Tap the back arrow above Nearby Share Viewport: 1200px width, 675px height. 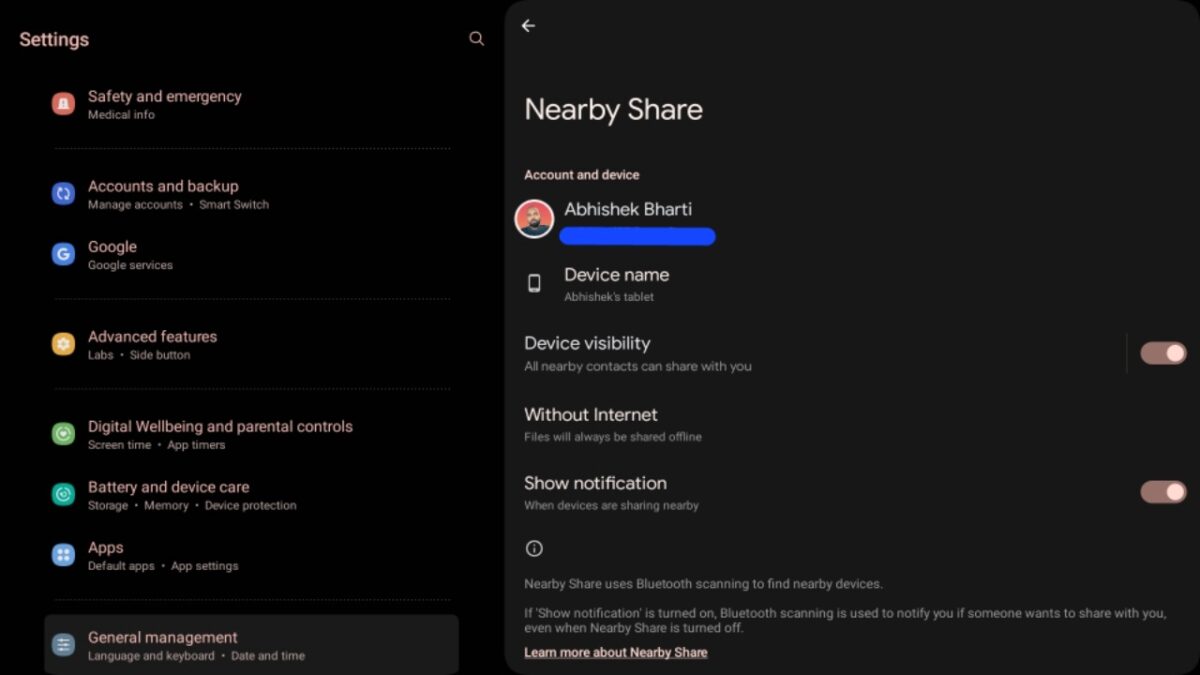tap(528, 26)
